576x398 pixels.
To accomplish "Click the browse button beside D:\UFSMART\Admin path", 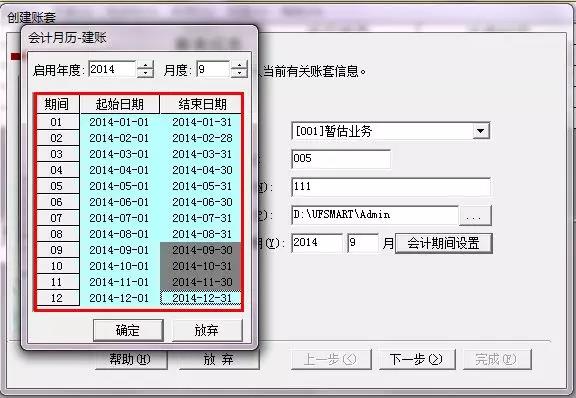I will point(475,215).
